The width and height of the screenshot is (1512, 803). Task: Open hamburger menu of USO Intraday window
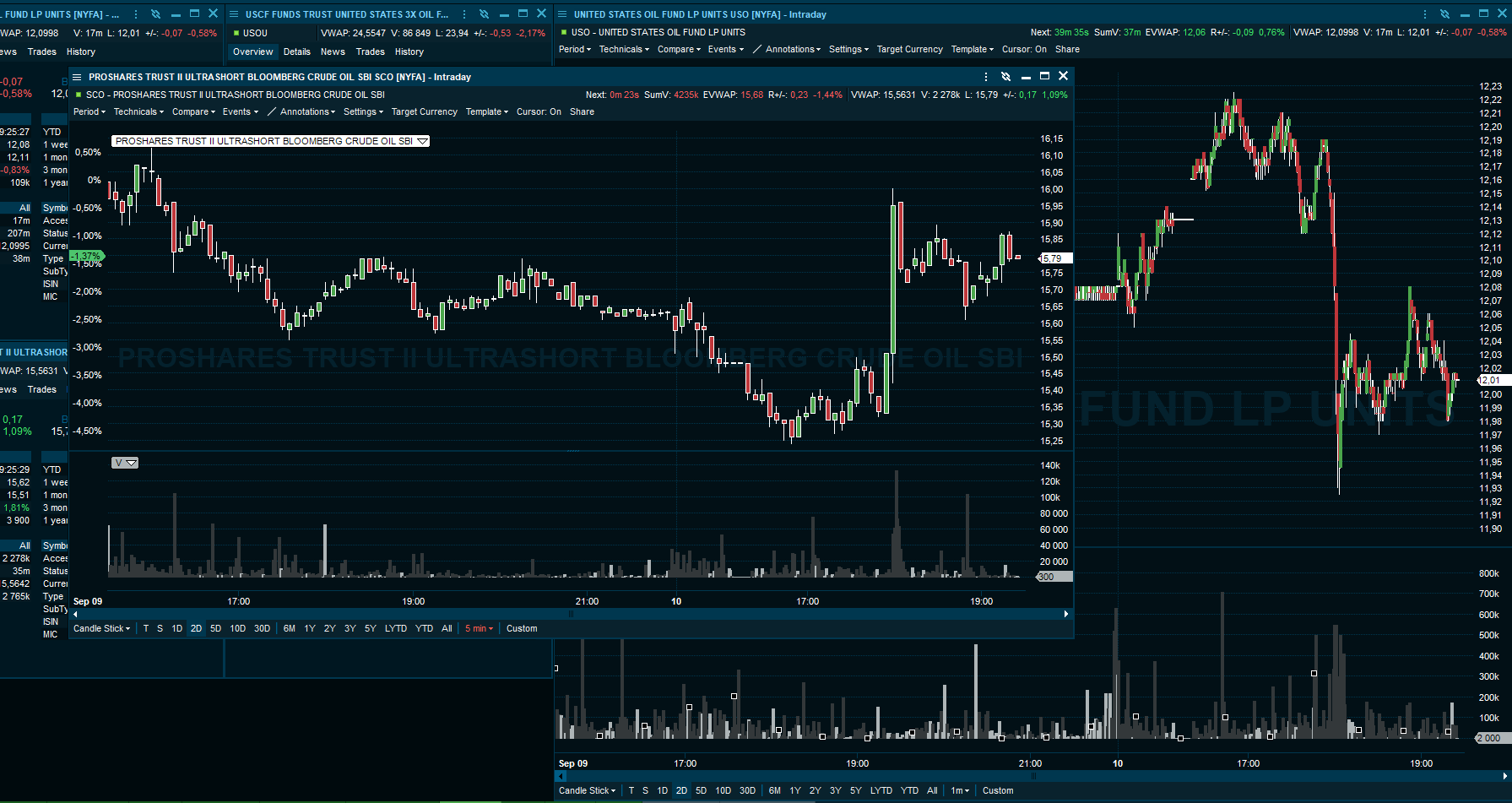tap(562, 14)
